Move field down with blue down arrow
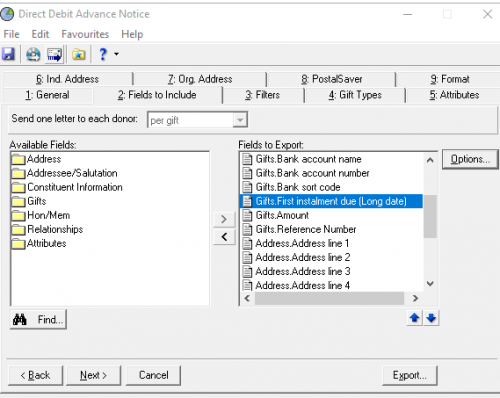The image size is (500, 398). [x=431, y=318]
